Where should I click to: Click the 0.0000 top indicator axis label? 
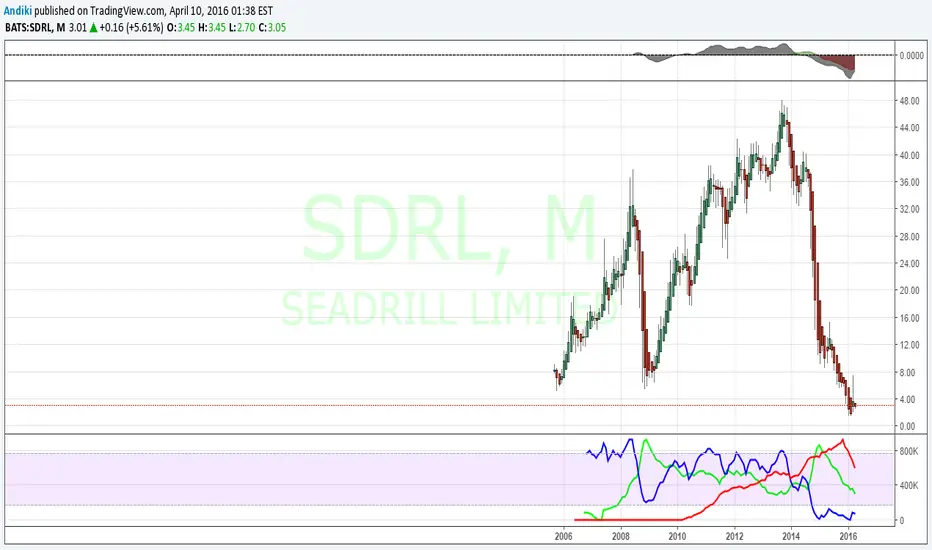pyautogui.click(x=912, y=55)
